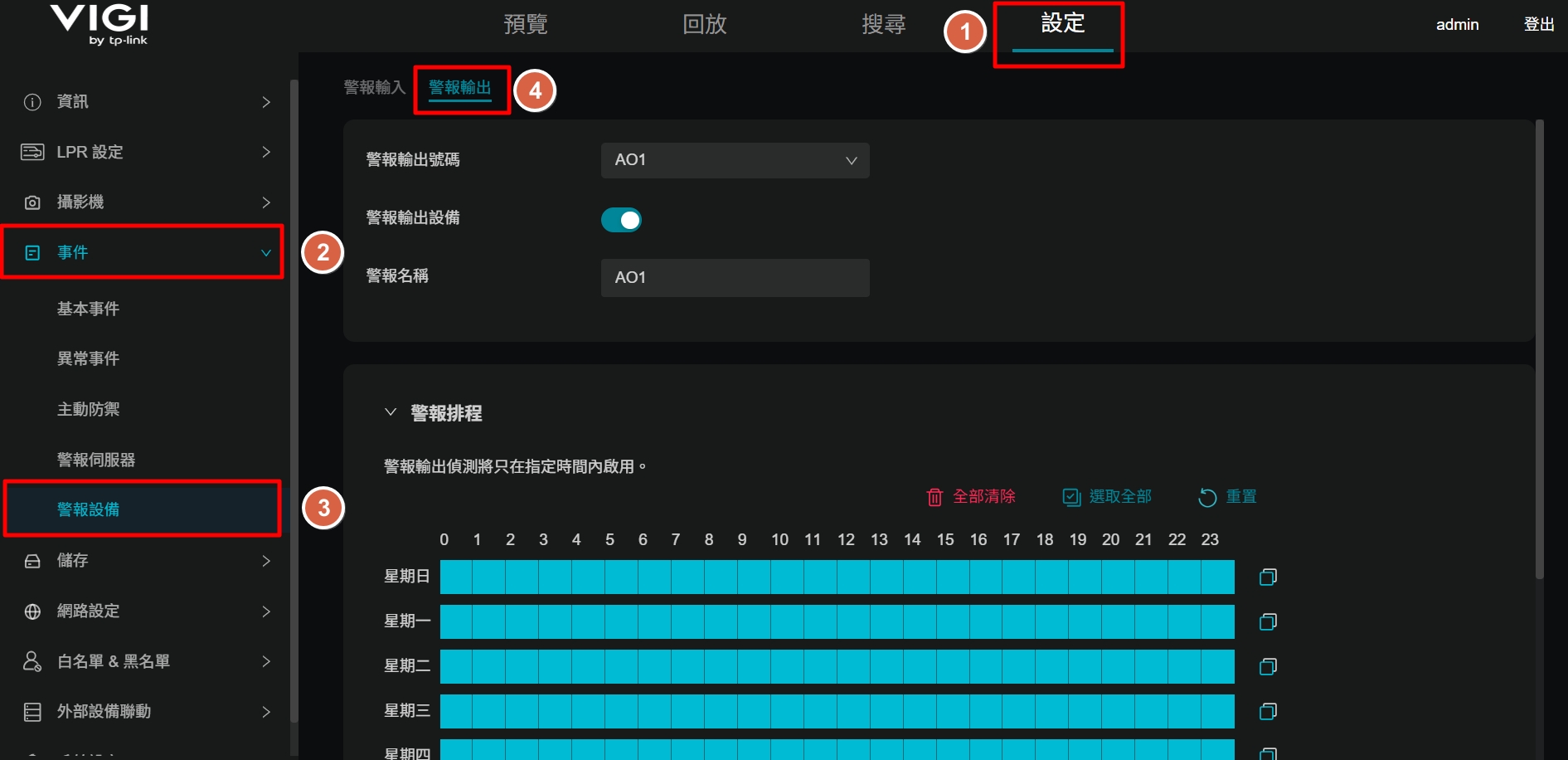This screenshot has height=760, width=1568.
Task: Click the VIGI by tp-link logo
Action: tap(100, 25)
